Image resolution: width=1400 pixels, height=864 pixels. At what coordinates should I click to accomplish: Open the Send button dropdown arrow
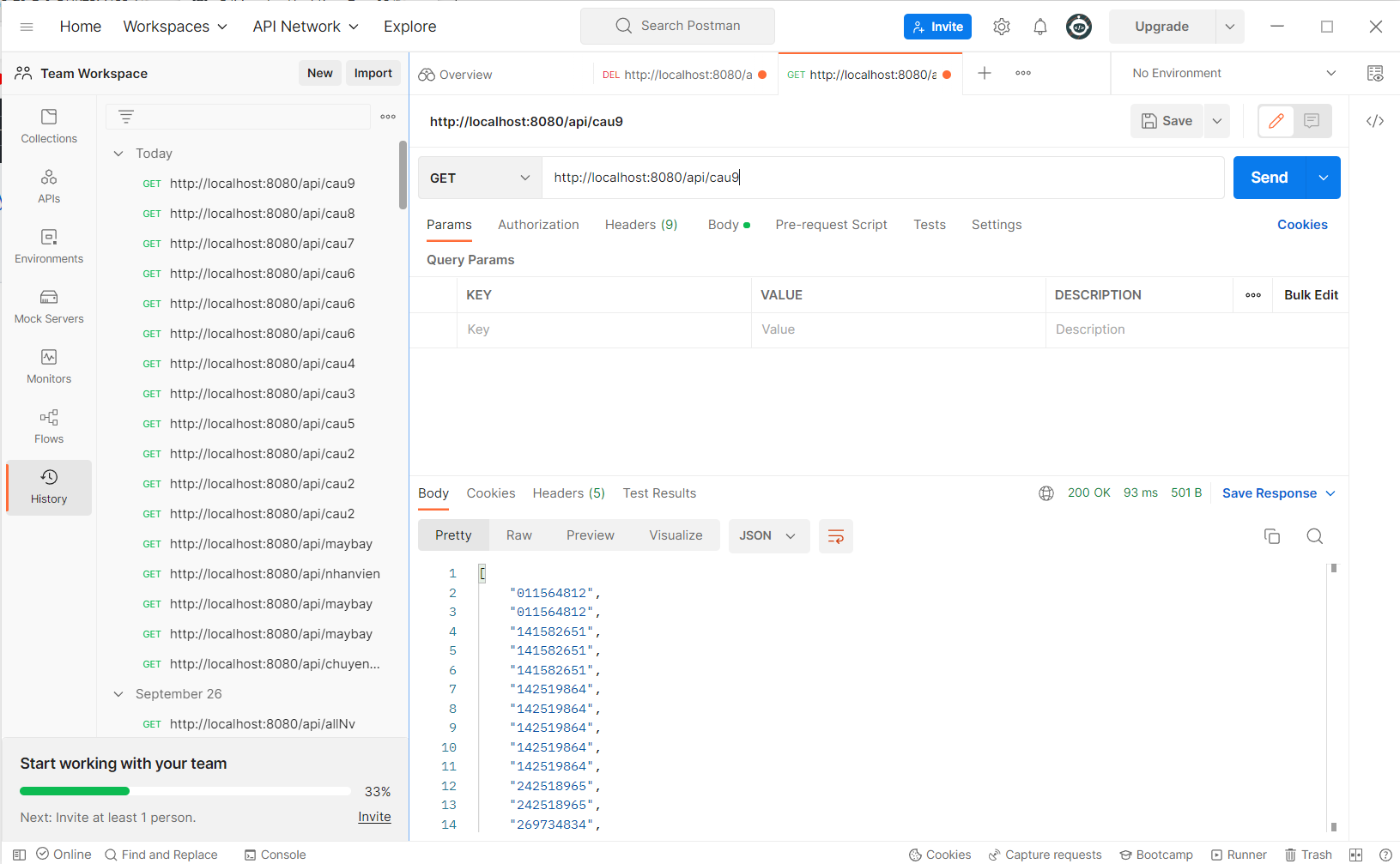(x=1324, y=178)
